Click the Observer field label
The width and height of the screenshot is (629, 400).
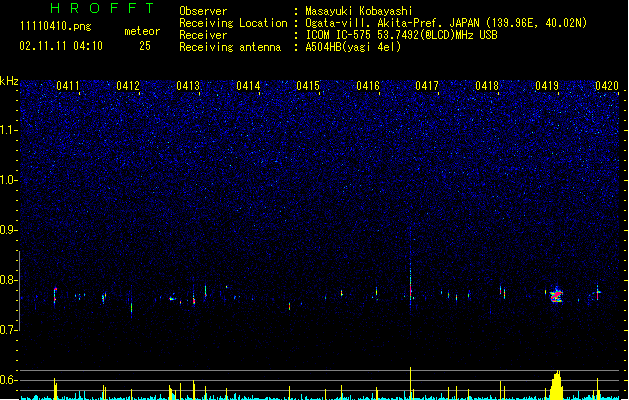[x=203, y=11]
